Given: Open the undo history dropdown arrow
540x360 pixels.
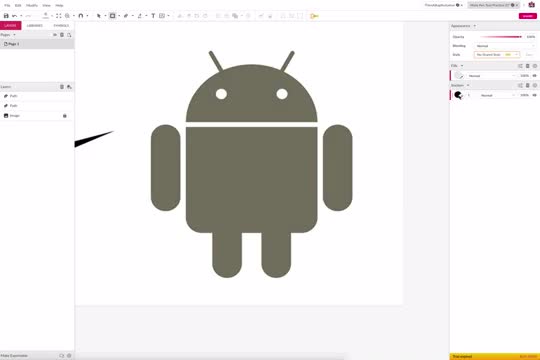Looking at the screenshot, I should [x=21, y=16].
